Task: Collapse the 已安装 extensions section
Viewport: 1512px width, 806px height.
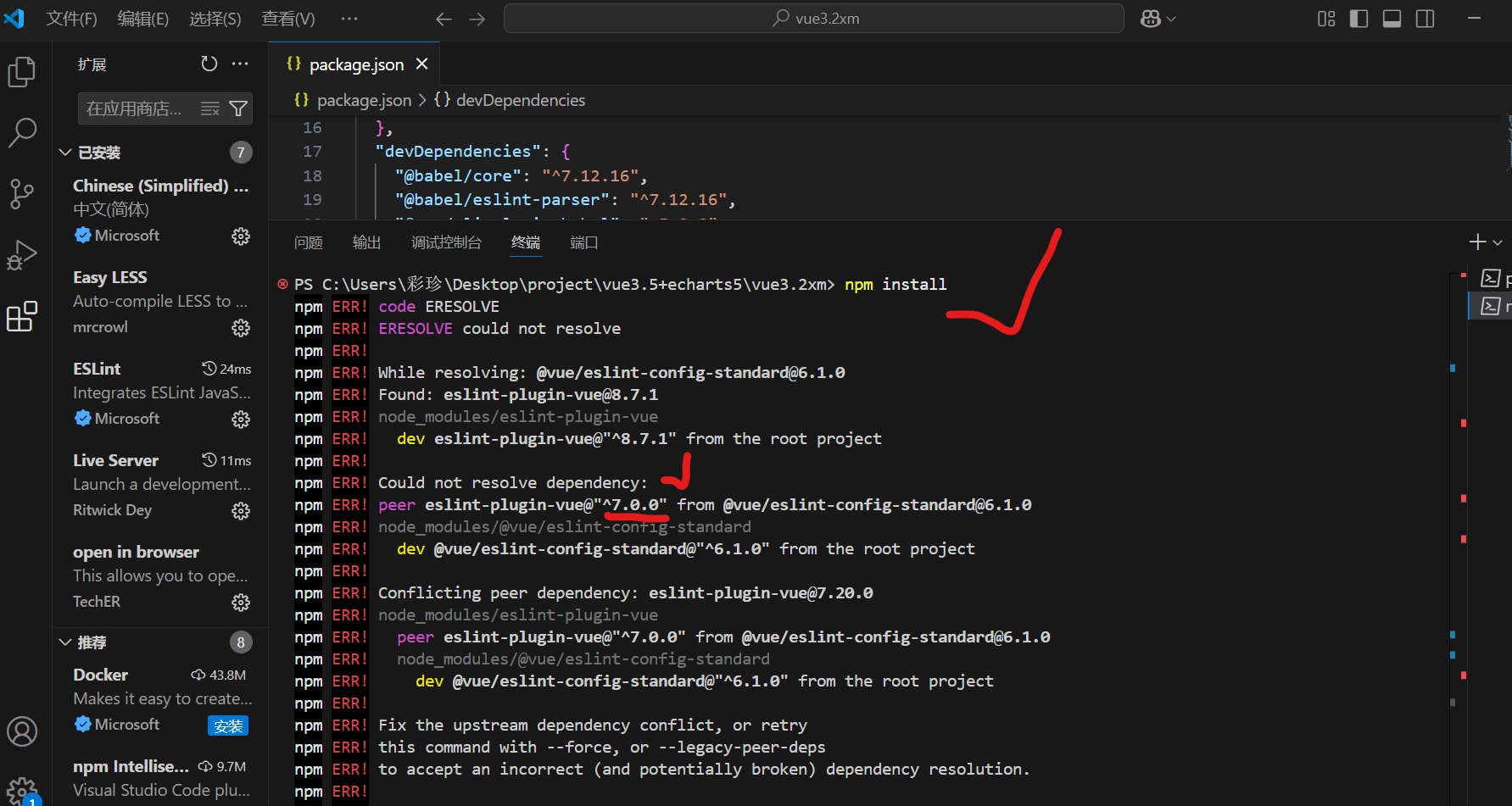Action: pos(65,152)
